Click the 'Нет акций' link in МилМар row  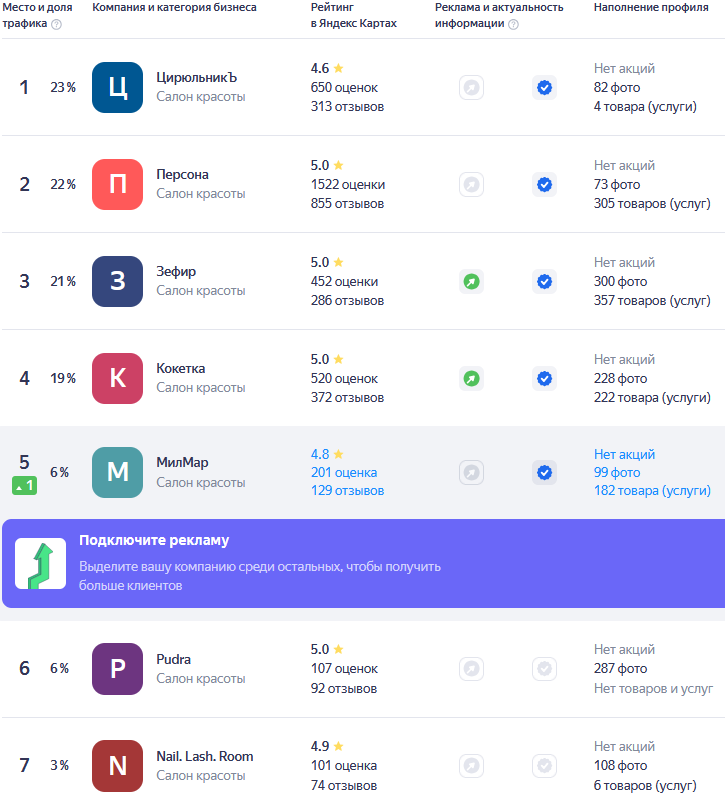[x=624, y=454]
